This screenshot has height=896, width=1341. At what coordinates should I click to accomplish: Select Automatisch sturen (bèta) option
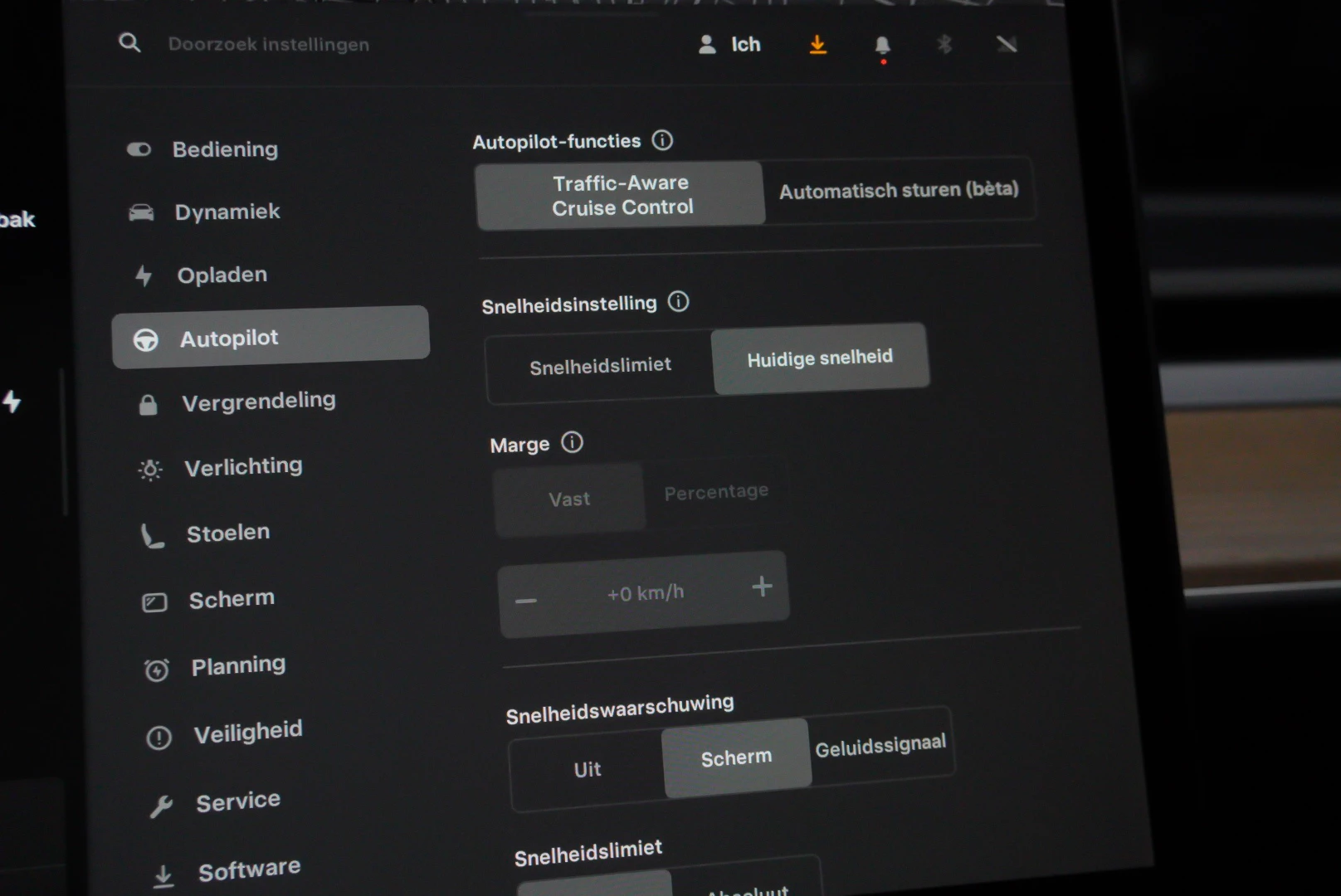point(898,190)
